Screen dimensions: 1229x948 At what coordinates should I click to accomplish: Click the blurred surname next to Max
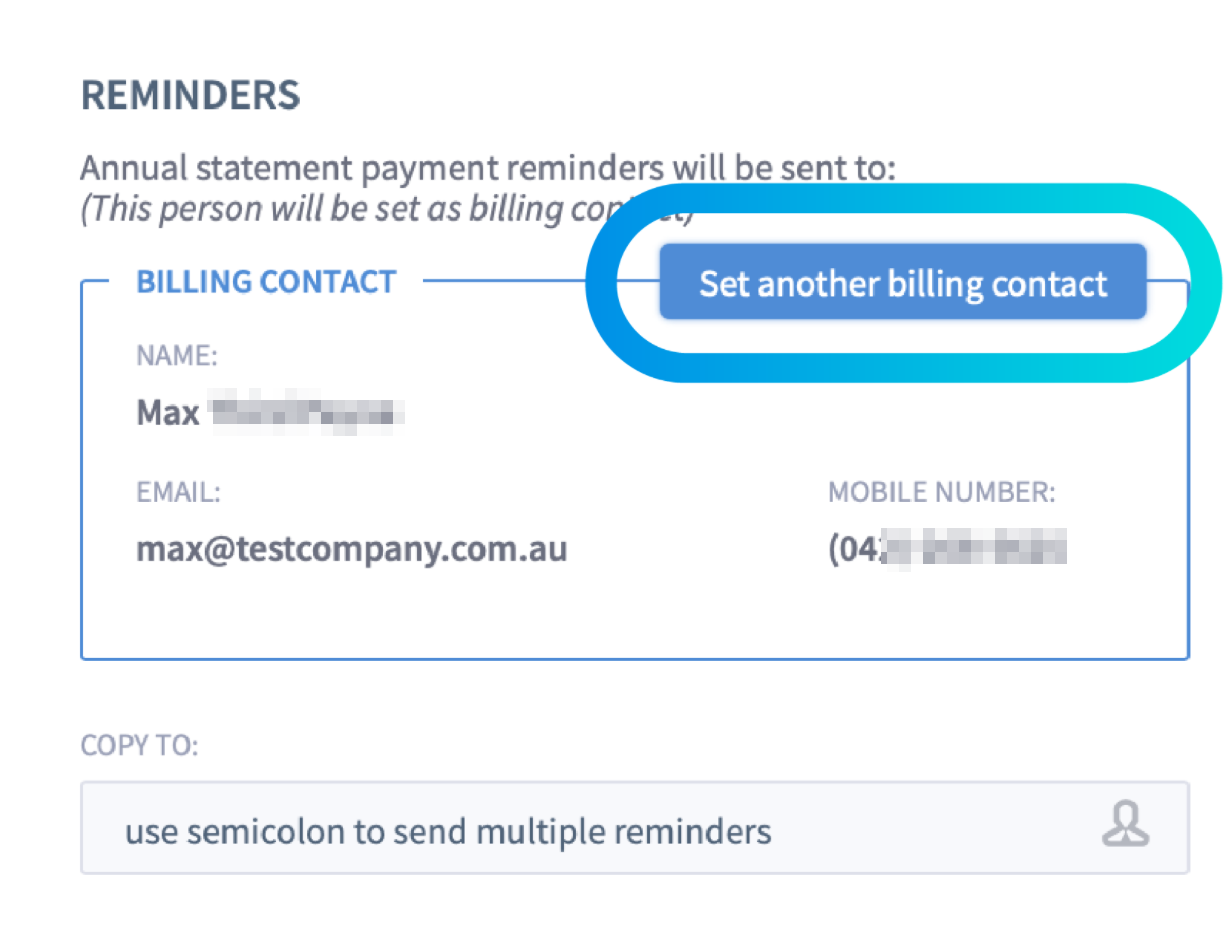[x=306, y=412]
